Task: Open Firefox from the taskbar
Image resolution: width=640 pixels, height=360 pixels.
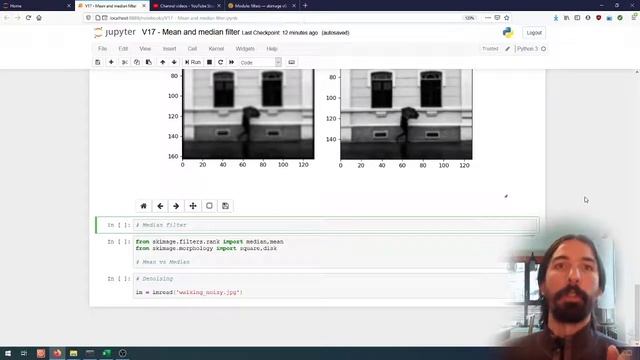Action: [57, 353]
